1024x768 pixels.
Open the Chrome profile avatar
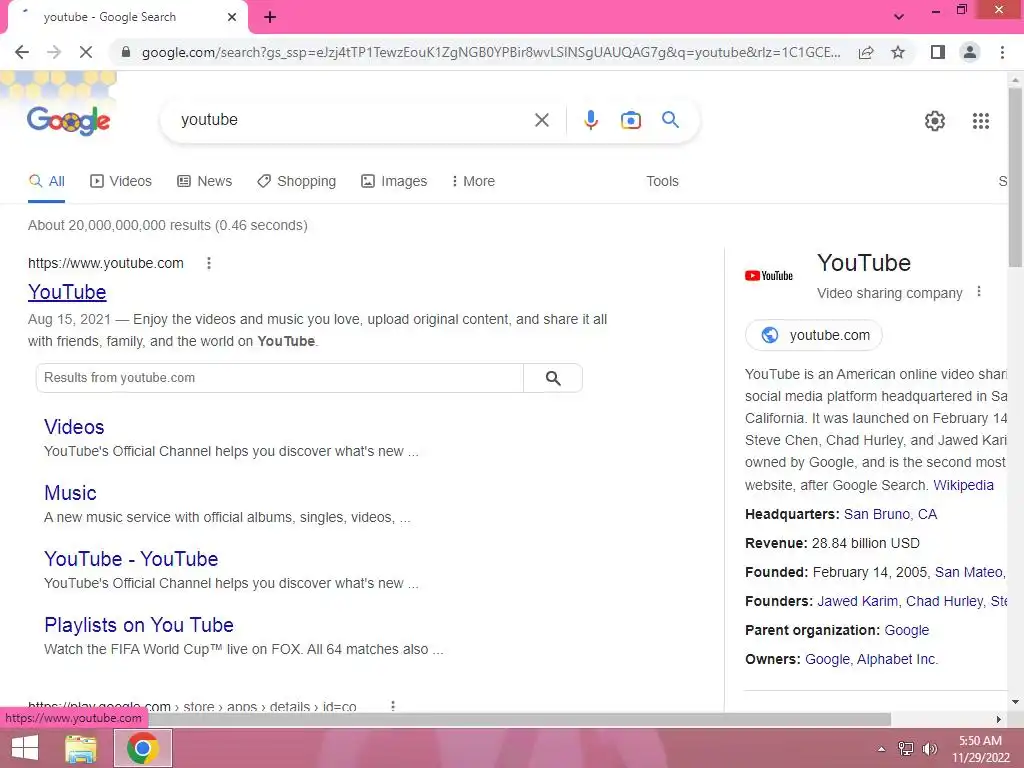pyautogui.click(x=970, y=52)
